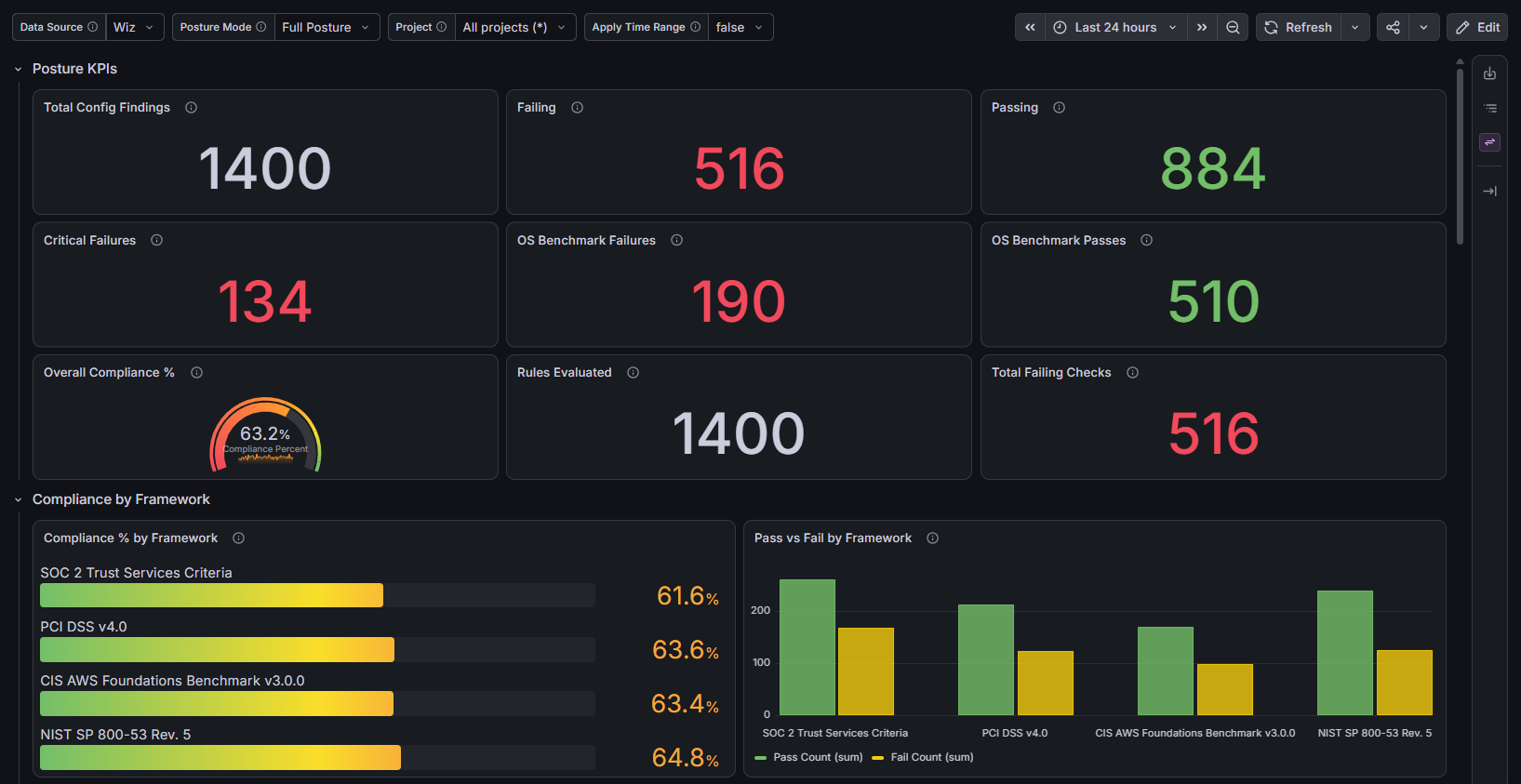Open Data Source dropdown showing Wiz
This screenshot has height=784, width=1521.
[135, 27]
